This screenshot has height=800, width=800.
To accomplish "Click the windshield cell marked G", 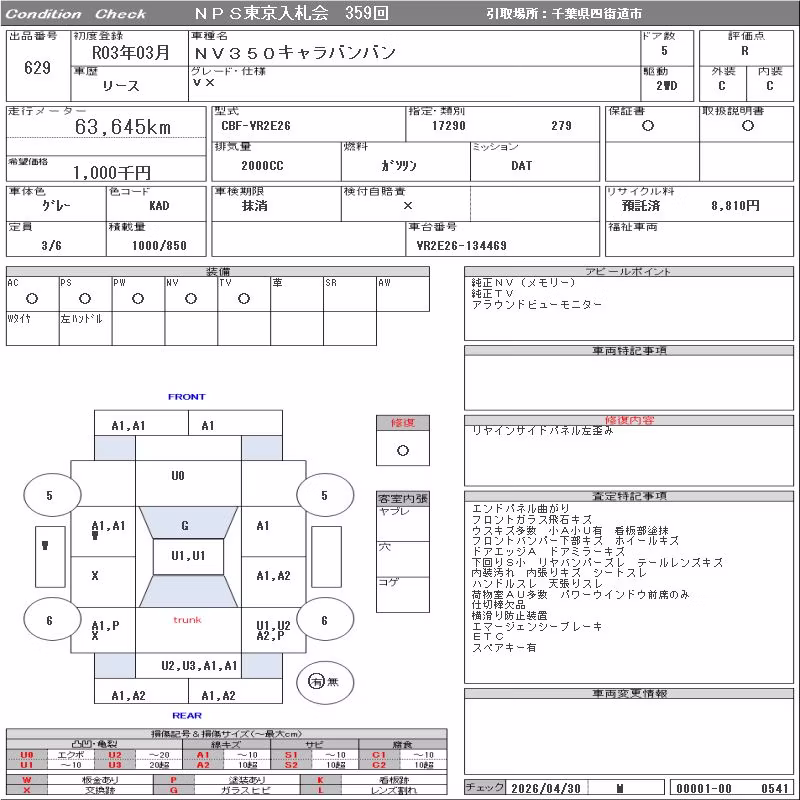I will click(188, 522).
